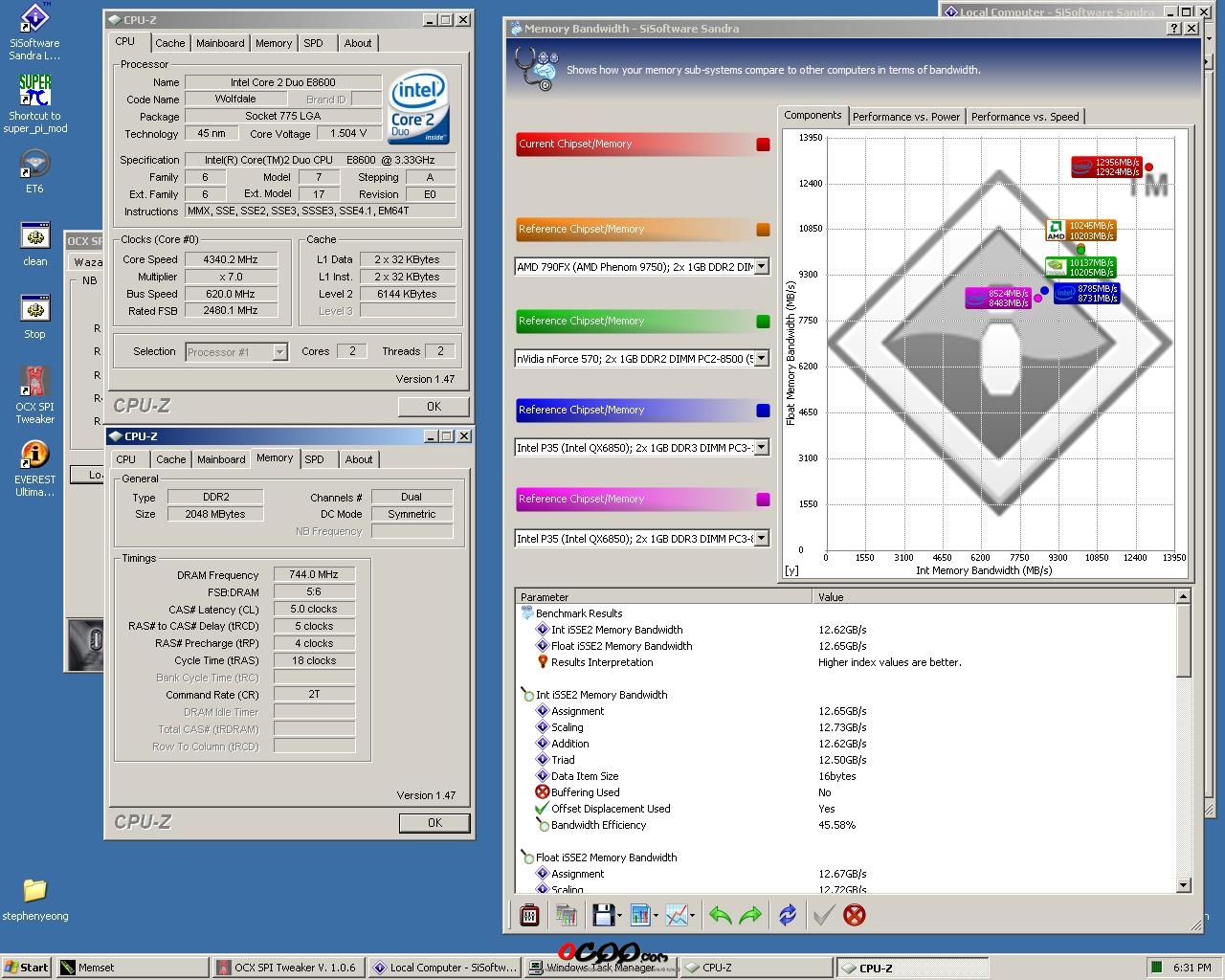
Task: Open nVidia nForce 570 reference dropdown
Action: pyautogui.click(x=762, y=359)
